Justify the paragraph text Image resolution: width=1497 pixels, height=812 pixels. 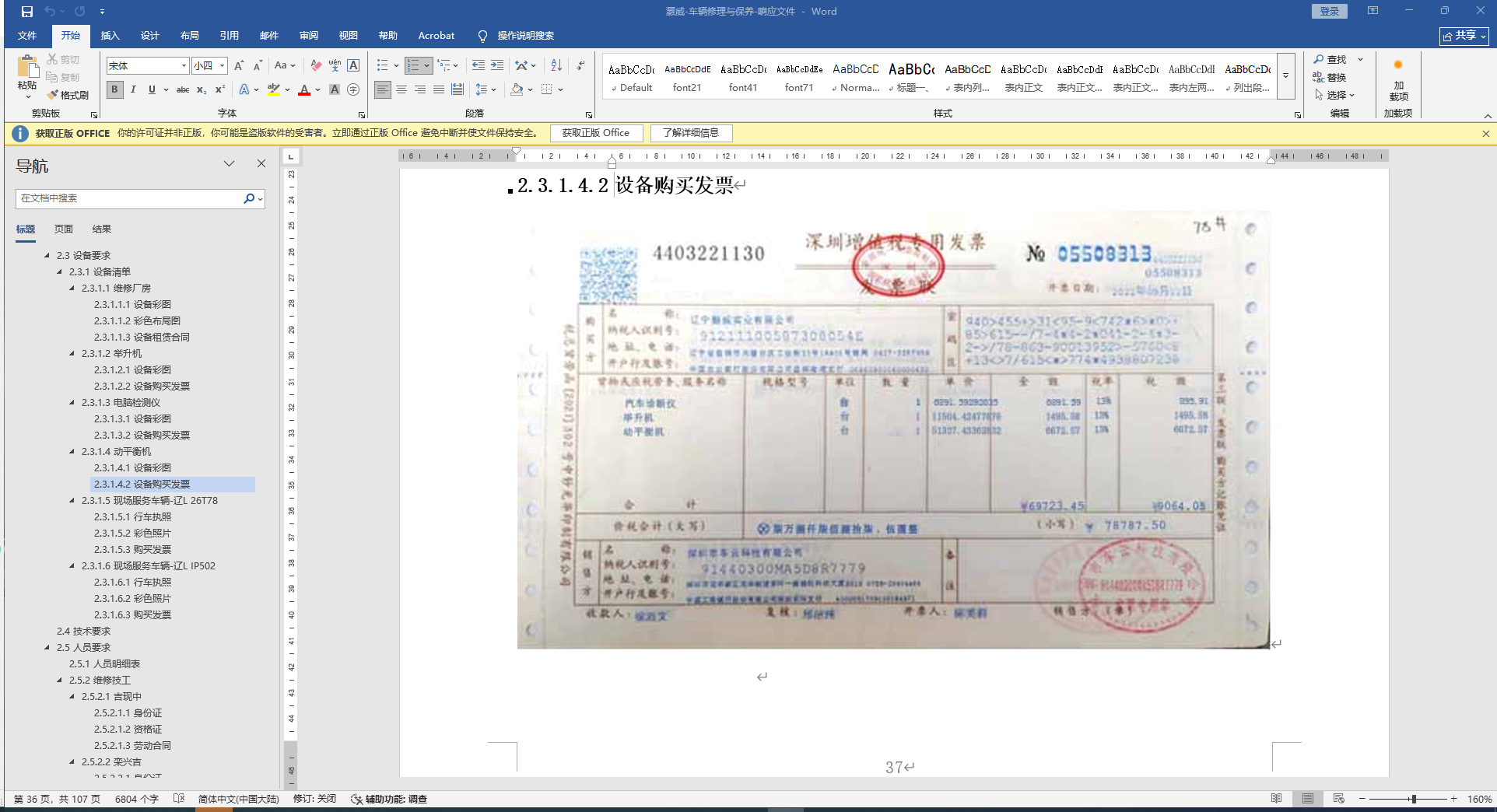[439, 89]
